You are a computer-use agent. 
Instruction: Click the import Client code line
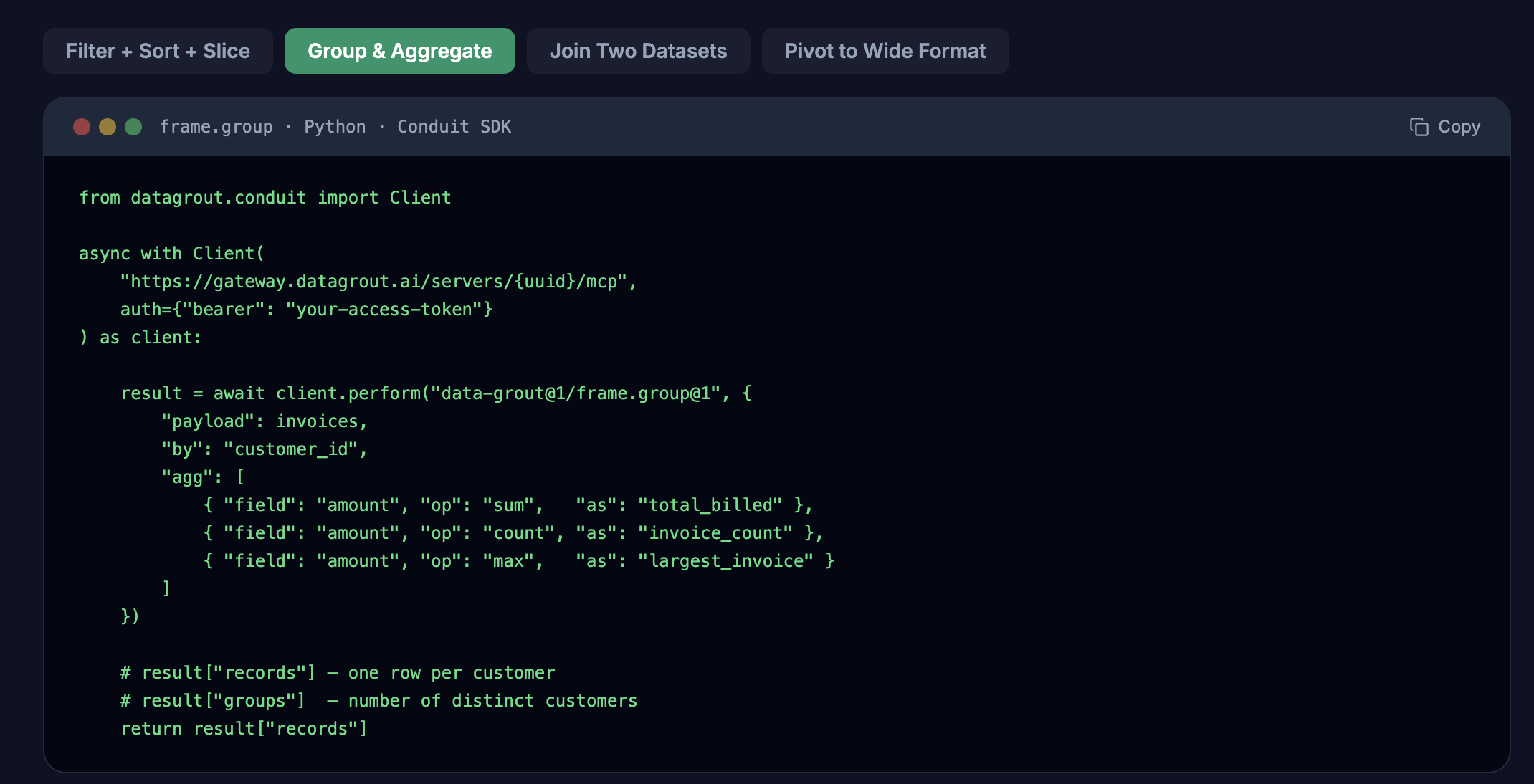pos(265,198)
